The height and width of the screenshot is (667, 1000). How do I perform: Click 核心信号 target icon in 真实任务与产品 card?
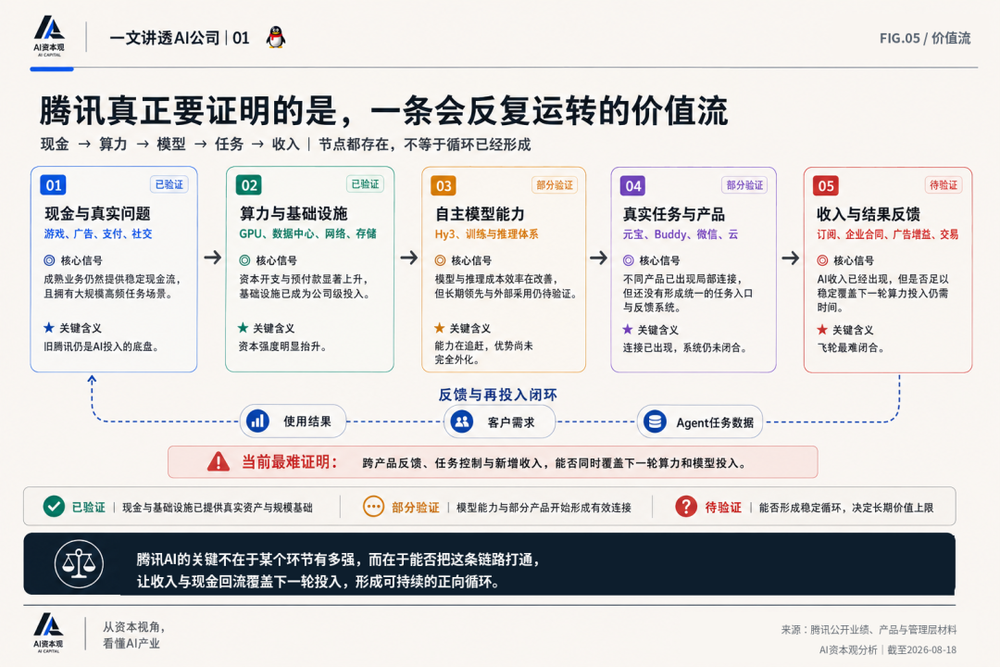click(628, 260)
